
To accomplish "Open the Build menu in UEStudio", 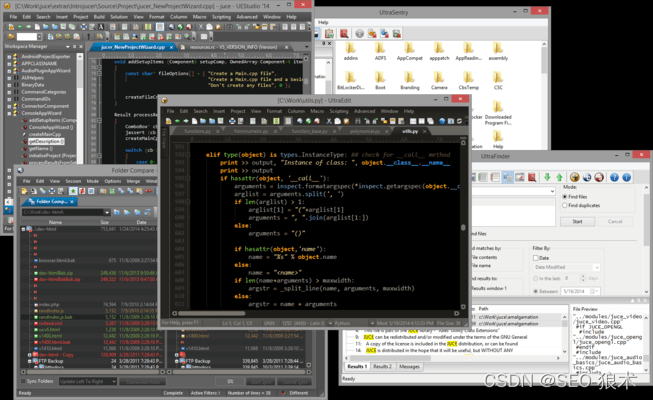I will click(99, 17).
